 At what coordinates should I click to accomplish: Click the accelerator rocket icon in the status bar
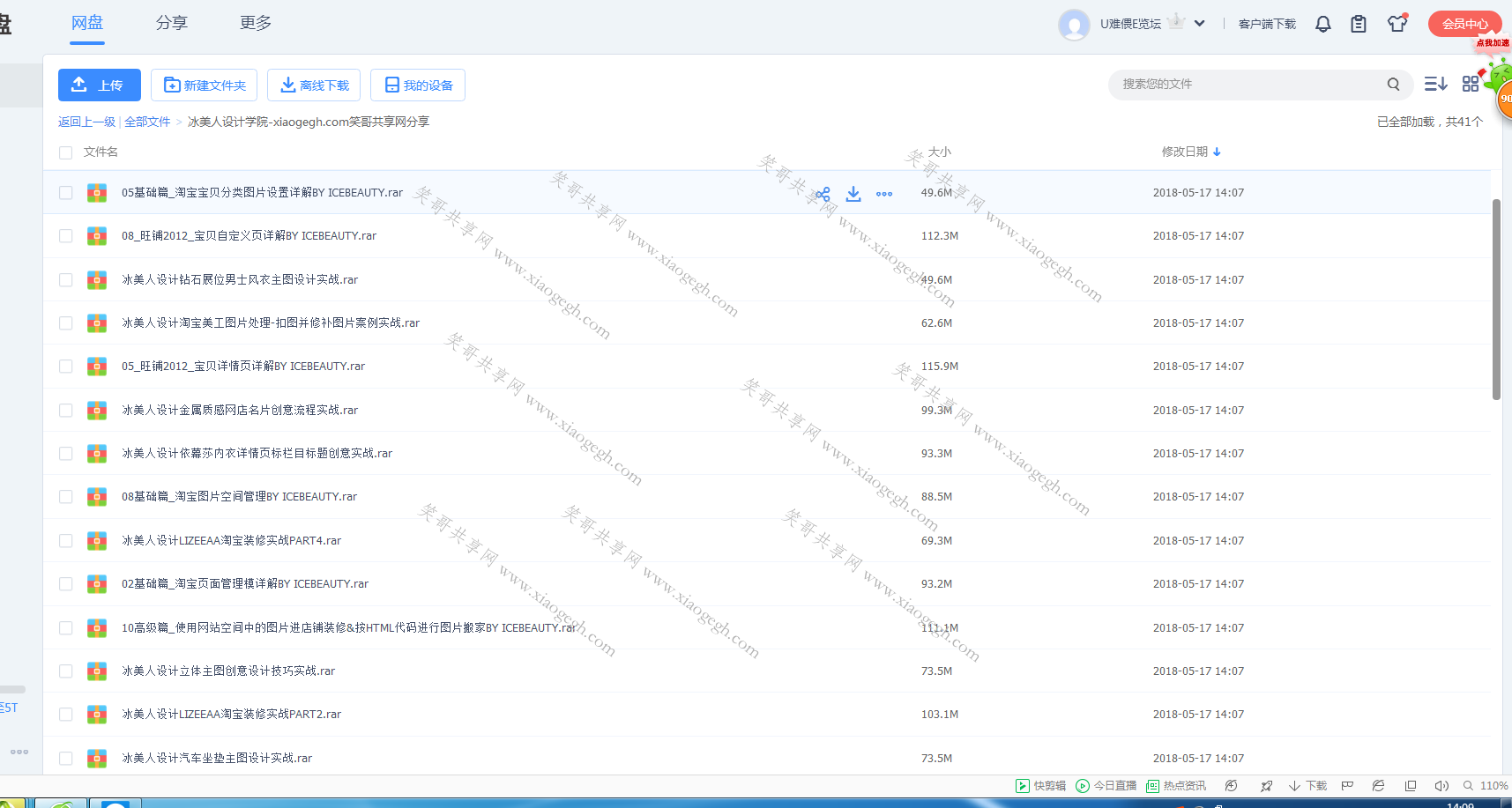[1267, 786]
